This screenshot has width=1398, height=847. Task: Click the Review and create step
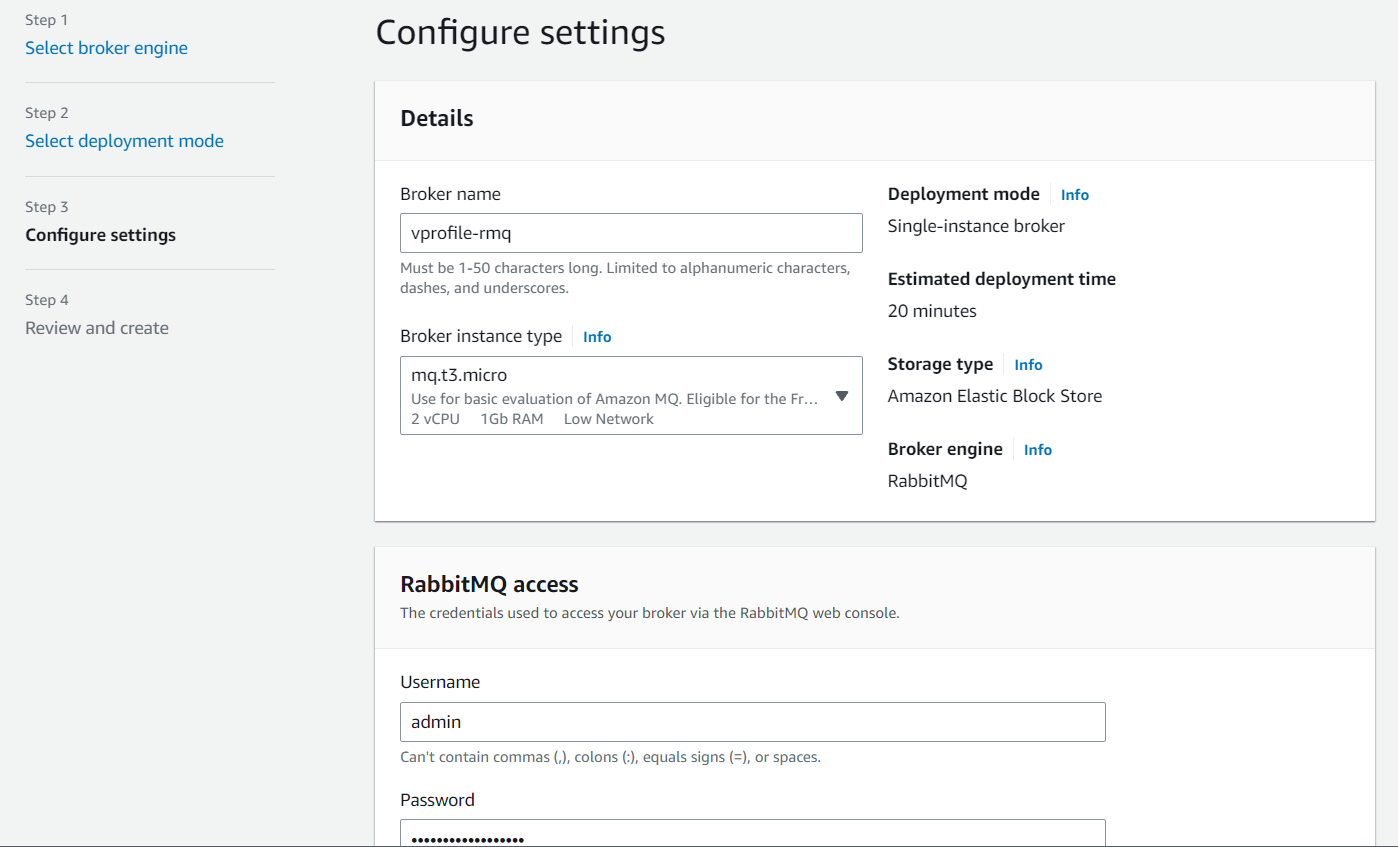(96, 327)
